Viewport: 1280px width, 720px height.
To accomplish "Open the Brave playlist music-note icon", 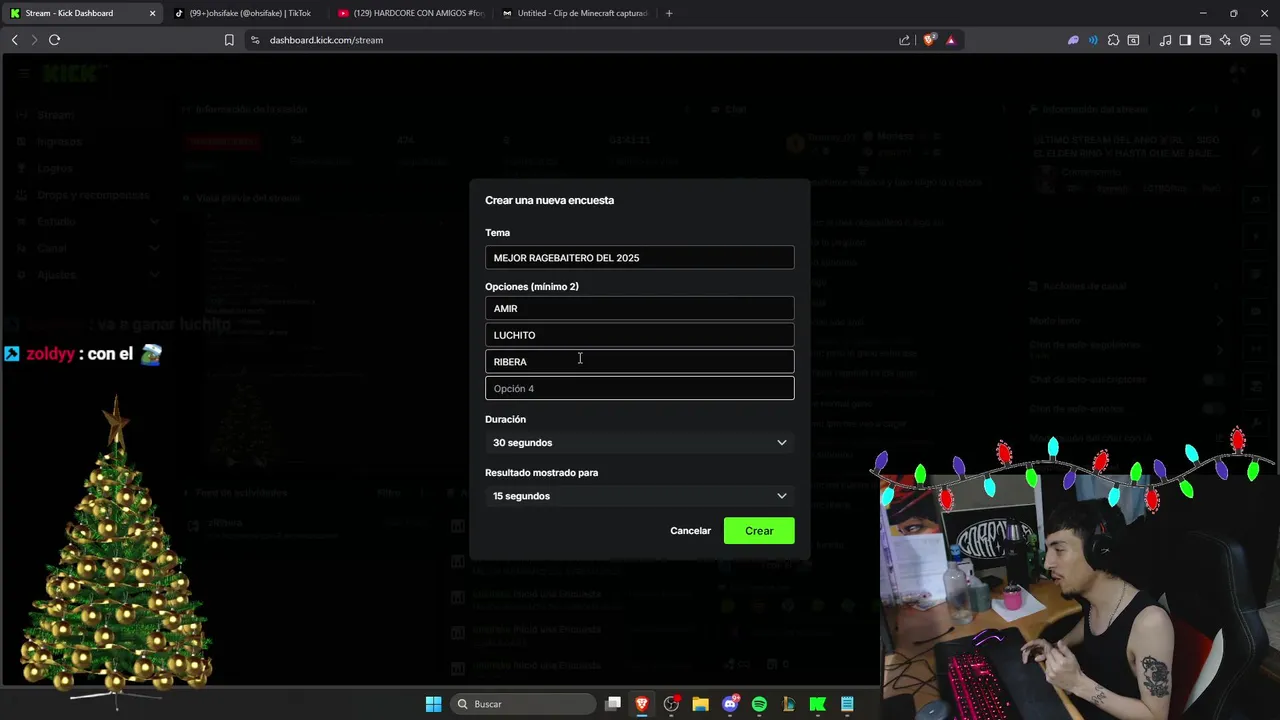I will point(1165,40).
